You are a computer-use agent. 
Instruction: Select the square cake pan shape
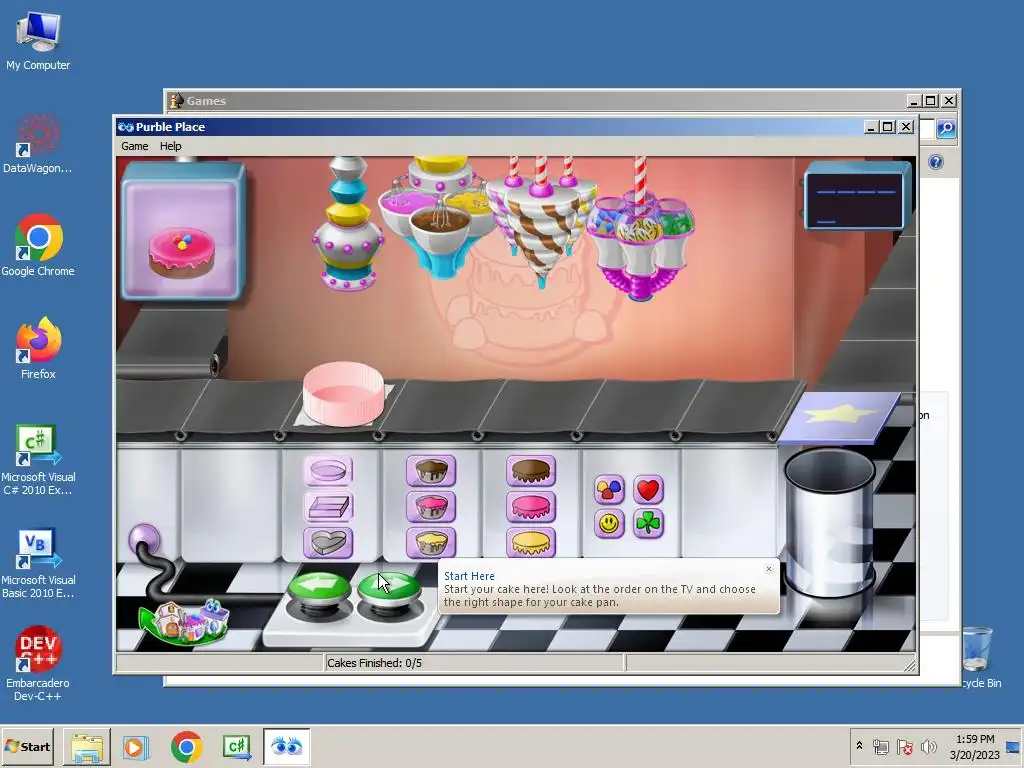[x=328, y=507]
